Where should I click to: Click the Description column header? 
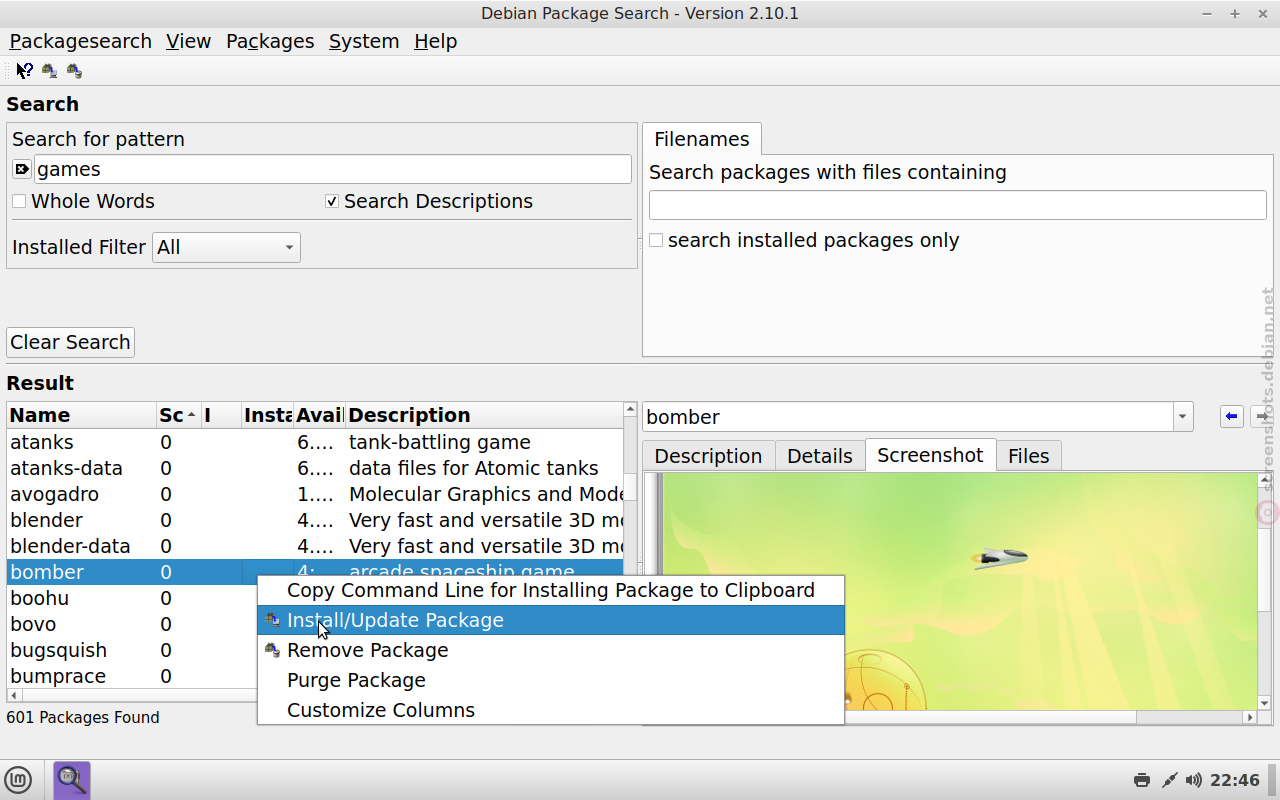tap(483, 415)
